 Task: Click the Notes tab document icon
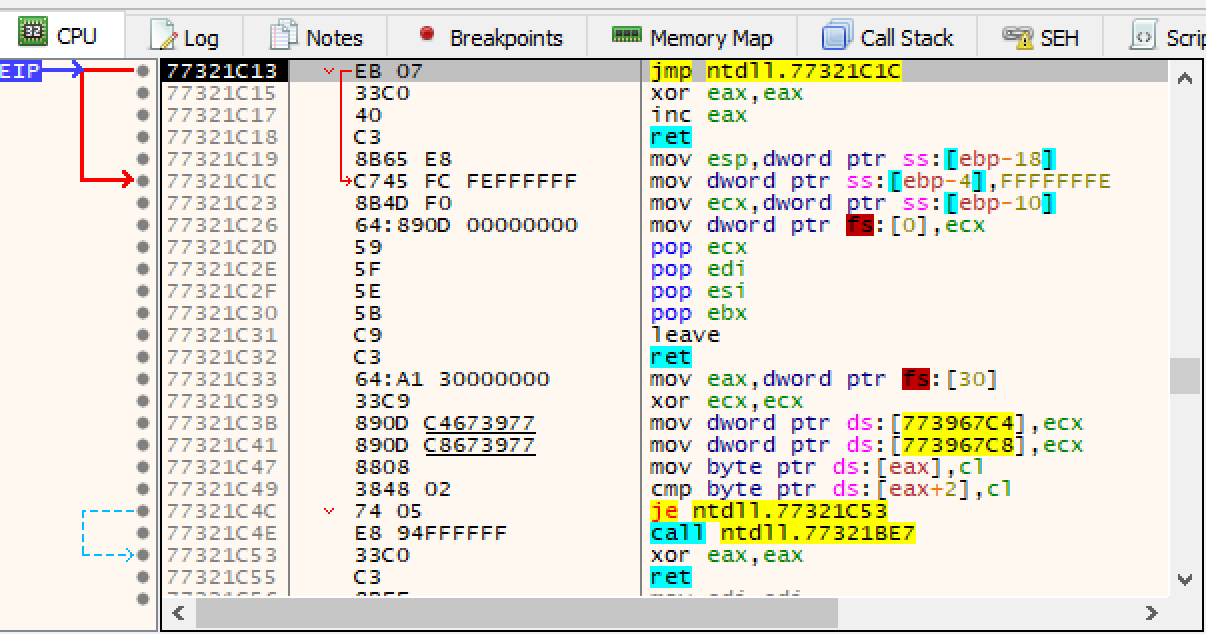click(x=284, y=36)
